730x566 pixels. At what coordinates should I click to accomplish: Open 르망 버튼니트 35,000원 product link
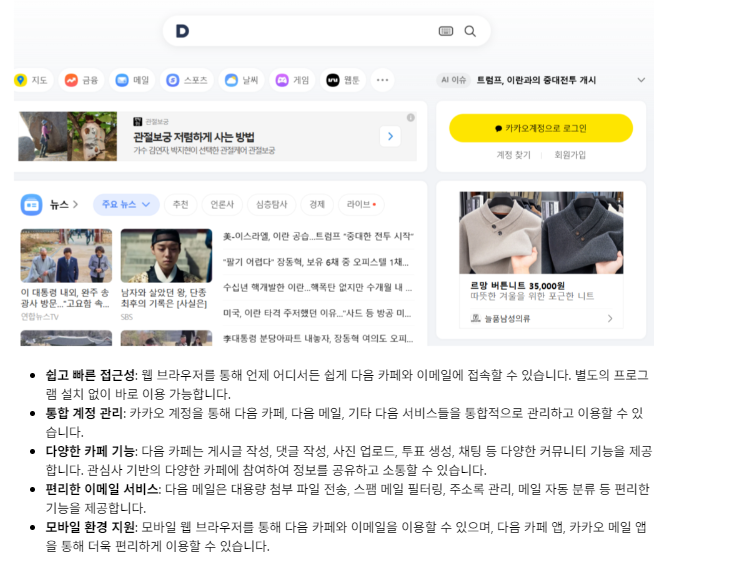click(x=517, y=286)
